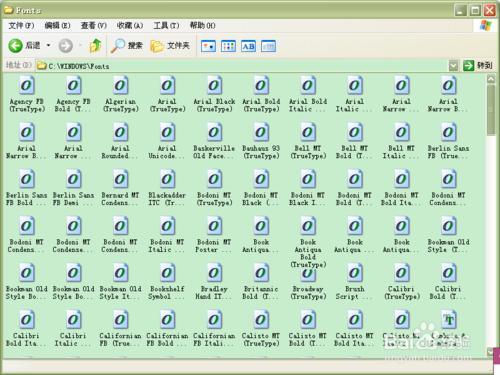The height and width of the screenshot is (375, 500).
Task: Select the Bauhaus 93 font icon
Action: pos(261,141)
